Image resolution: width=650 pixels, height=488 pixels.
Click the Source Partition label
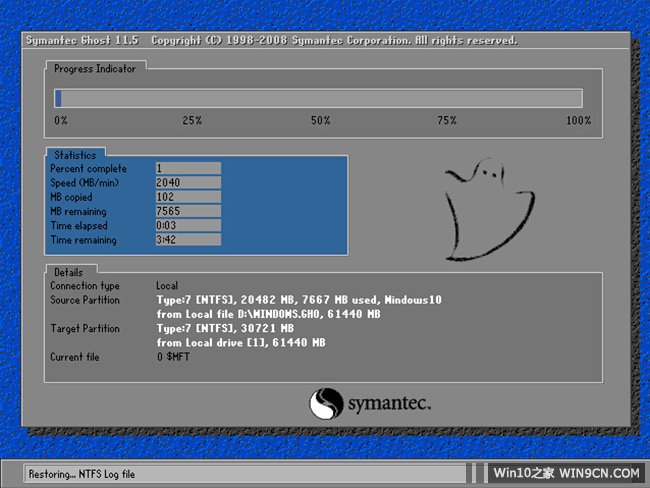[x=85, y=300]
